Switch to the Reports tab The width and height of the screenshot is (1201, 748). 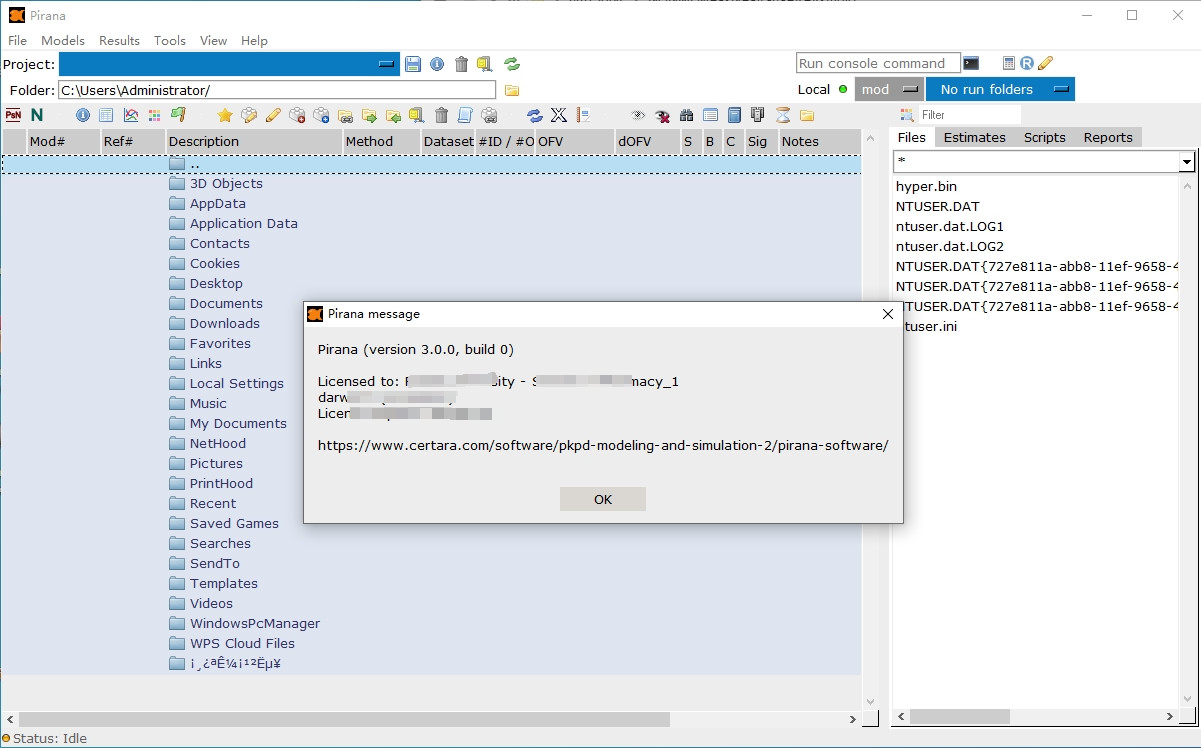tap(1108, 138)
